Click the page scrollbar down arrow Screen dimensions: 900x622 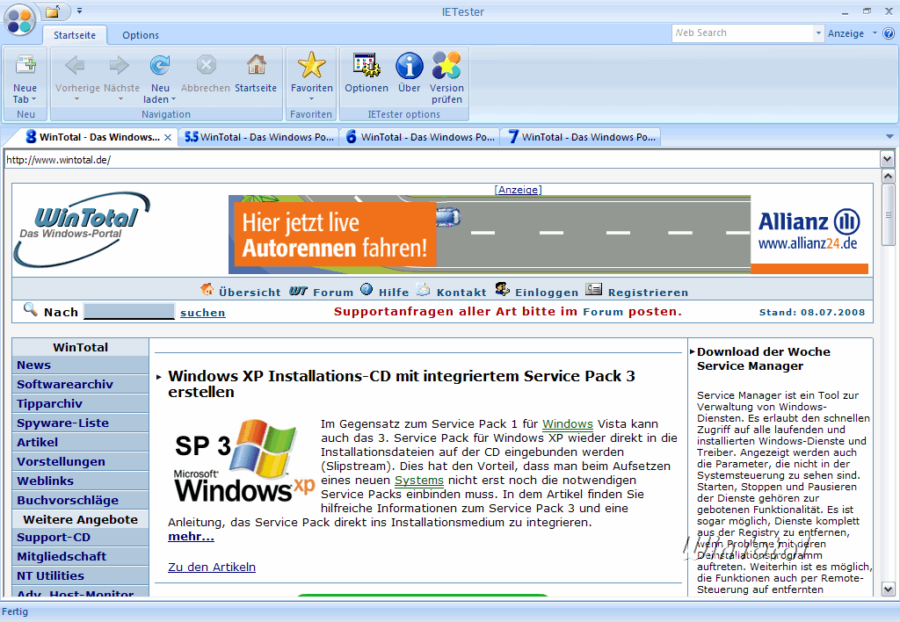tap(887, 589)
